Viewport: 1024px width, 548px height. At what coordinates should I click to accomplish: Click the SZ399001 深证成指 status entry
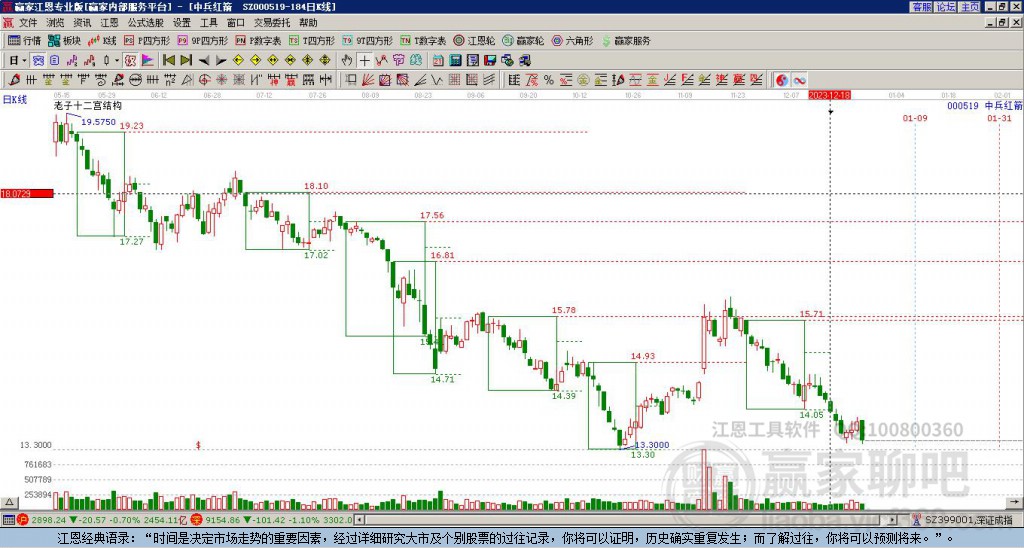tap(969, 520)
